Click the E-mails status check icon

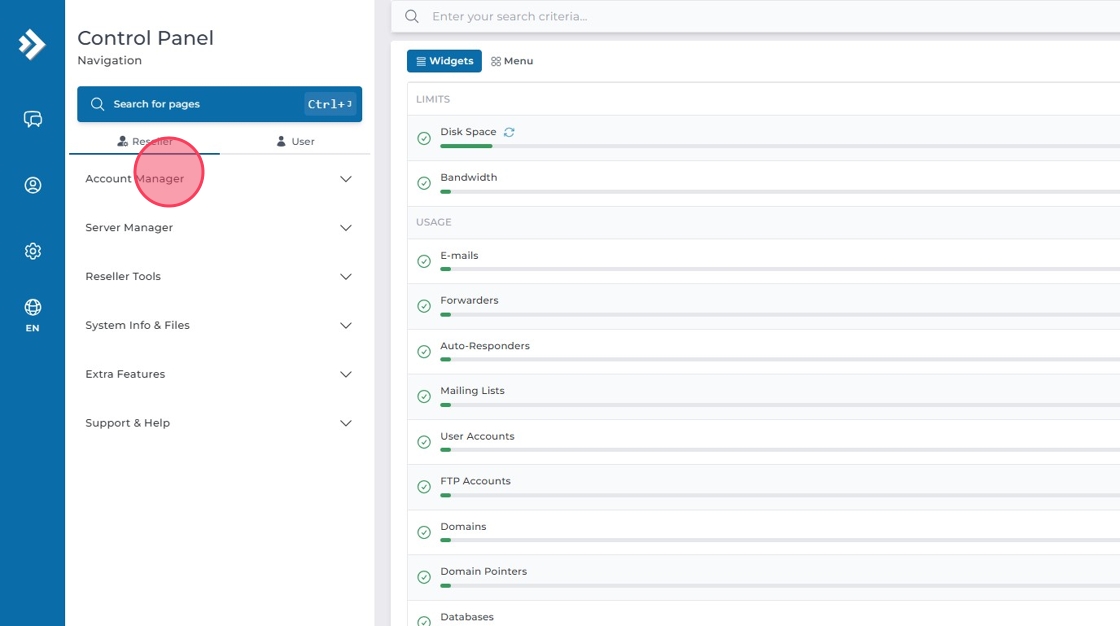pos(424,262)
